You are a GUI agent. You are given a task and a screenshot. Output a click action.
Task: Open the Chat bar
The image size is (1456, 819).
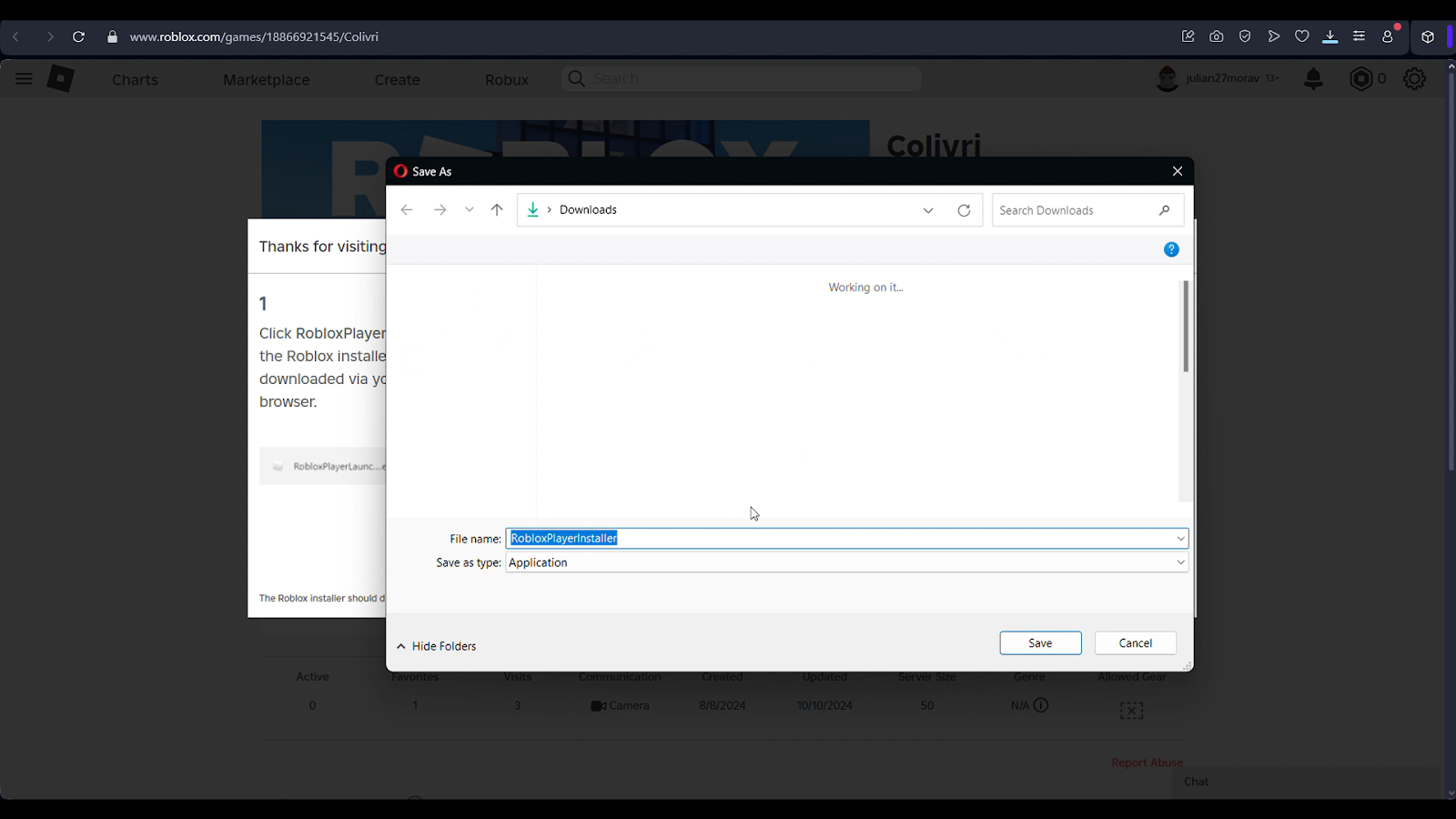[1306, 782]
